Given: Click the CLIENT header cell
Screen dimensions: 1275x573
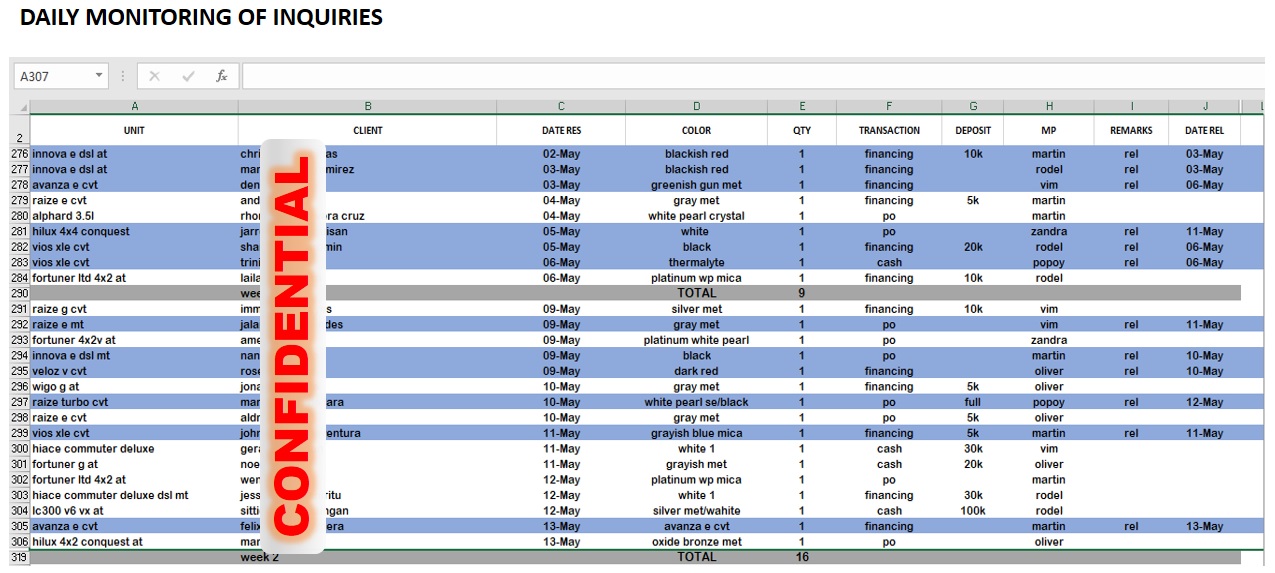Looking at the screenshot, I should (x=368, y=130).
